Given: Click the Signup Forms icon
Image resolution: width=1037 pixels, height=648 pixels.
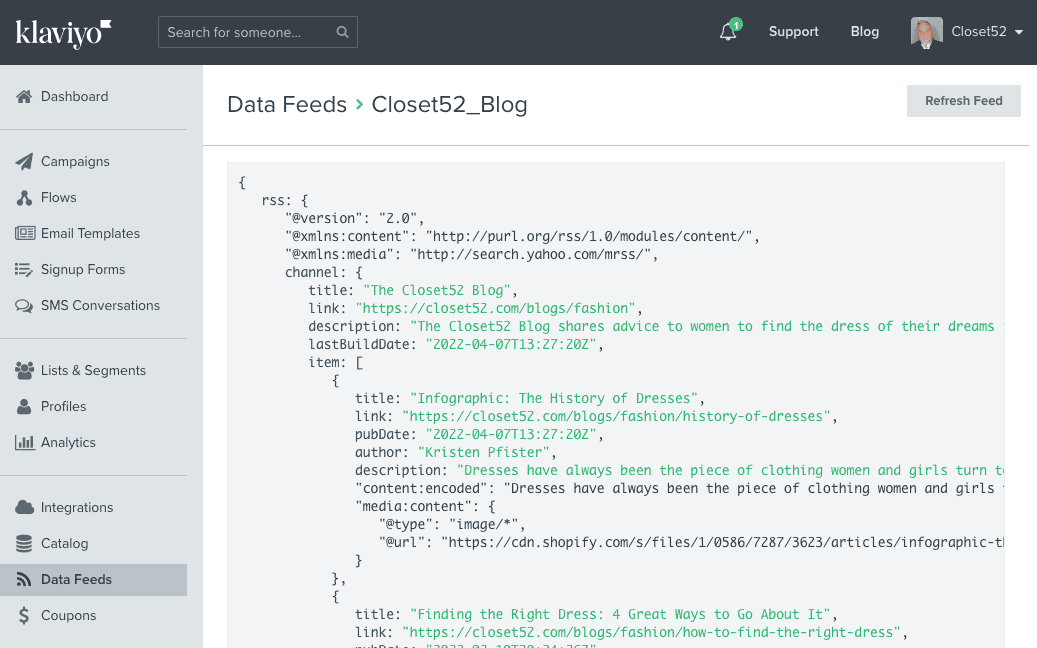Looking at the screenshot, I should [x=24, y=270].
